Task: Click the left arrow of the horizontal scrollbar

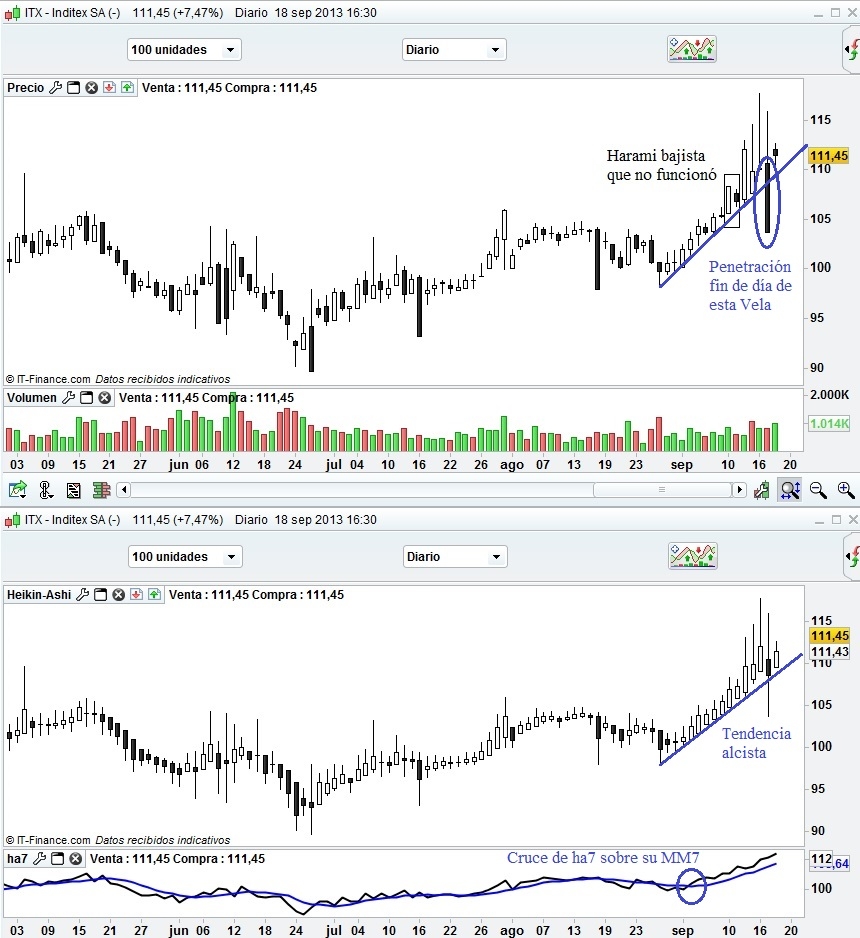Action: tap(124, 490)
